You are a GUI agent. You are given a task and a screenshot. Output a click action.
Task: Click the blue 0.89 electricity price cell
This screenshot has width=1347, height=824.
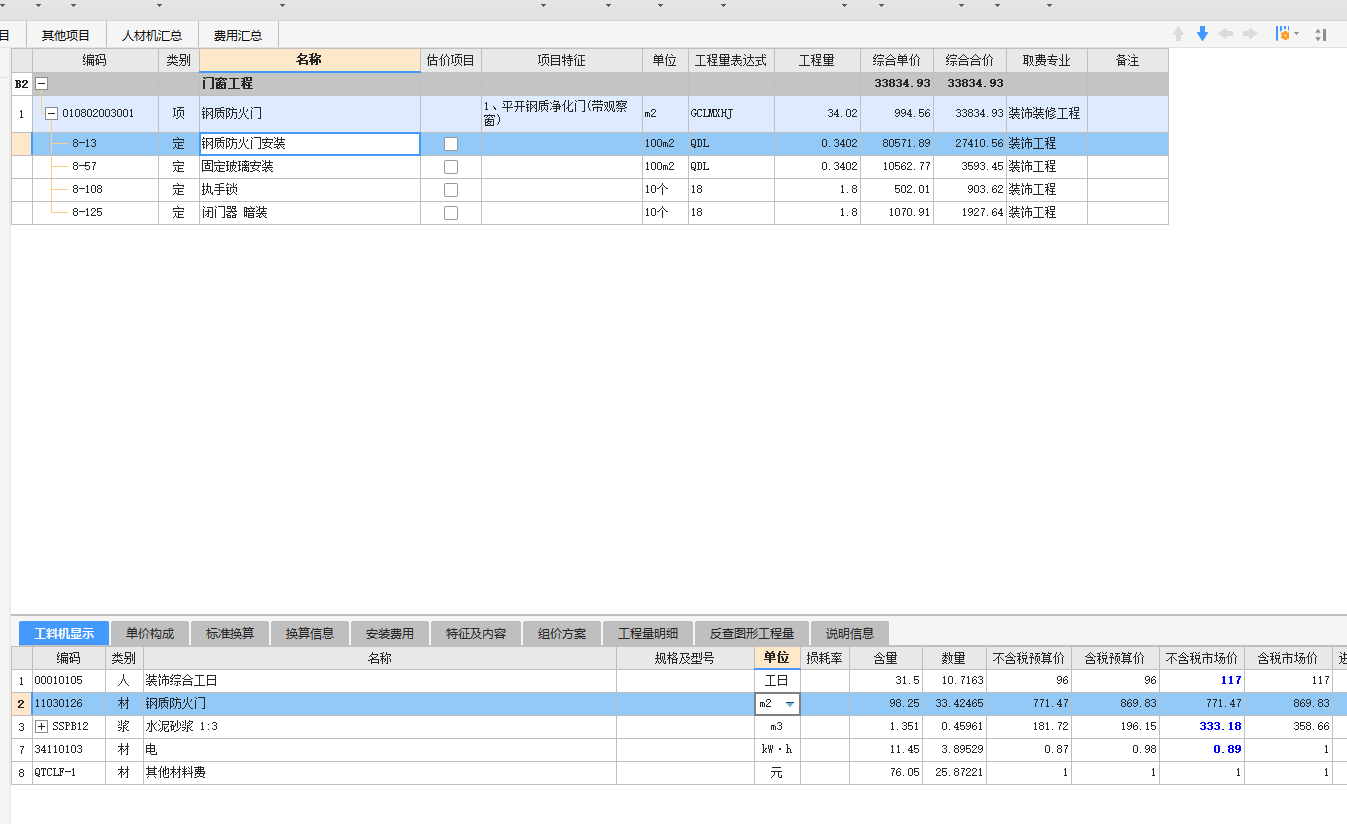(1202, 750)
